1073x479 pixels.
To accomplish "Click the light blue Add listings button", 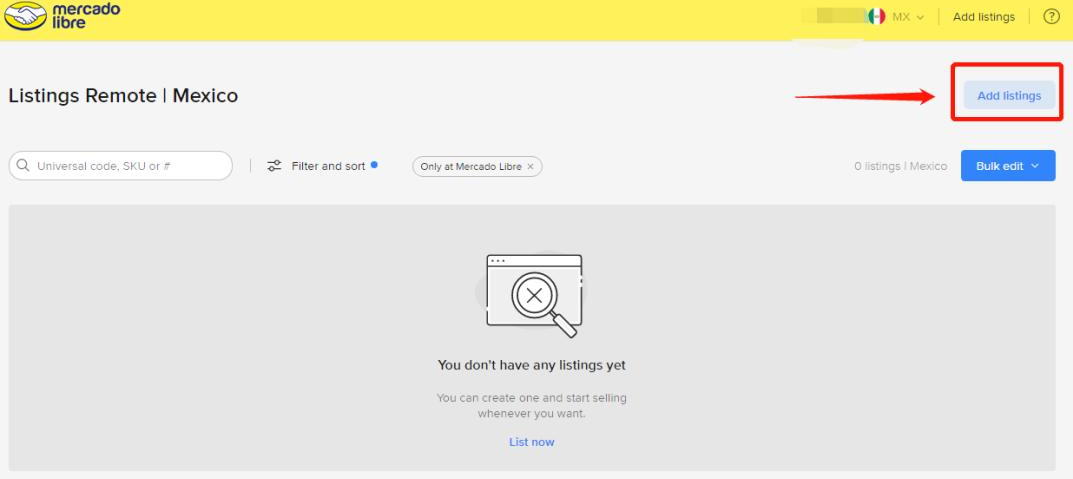I will 1009,96.
